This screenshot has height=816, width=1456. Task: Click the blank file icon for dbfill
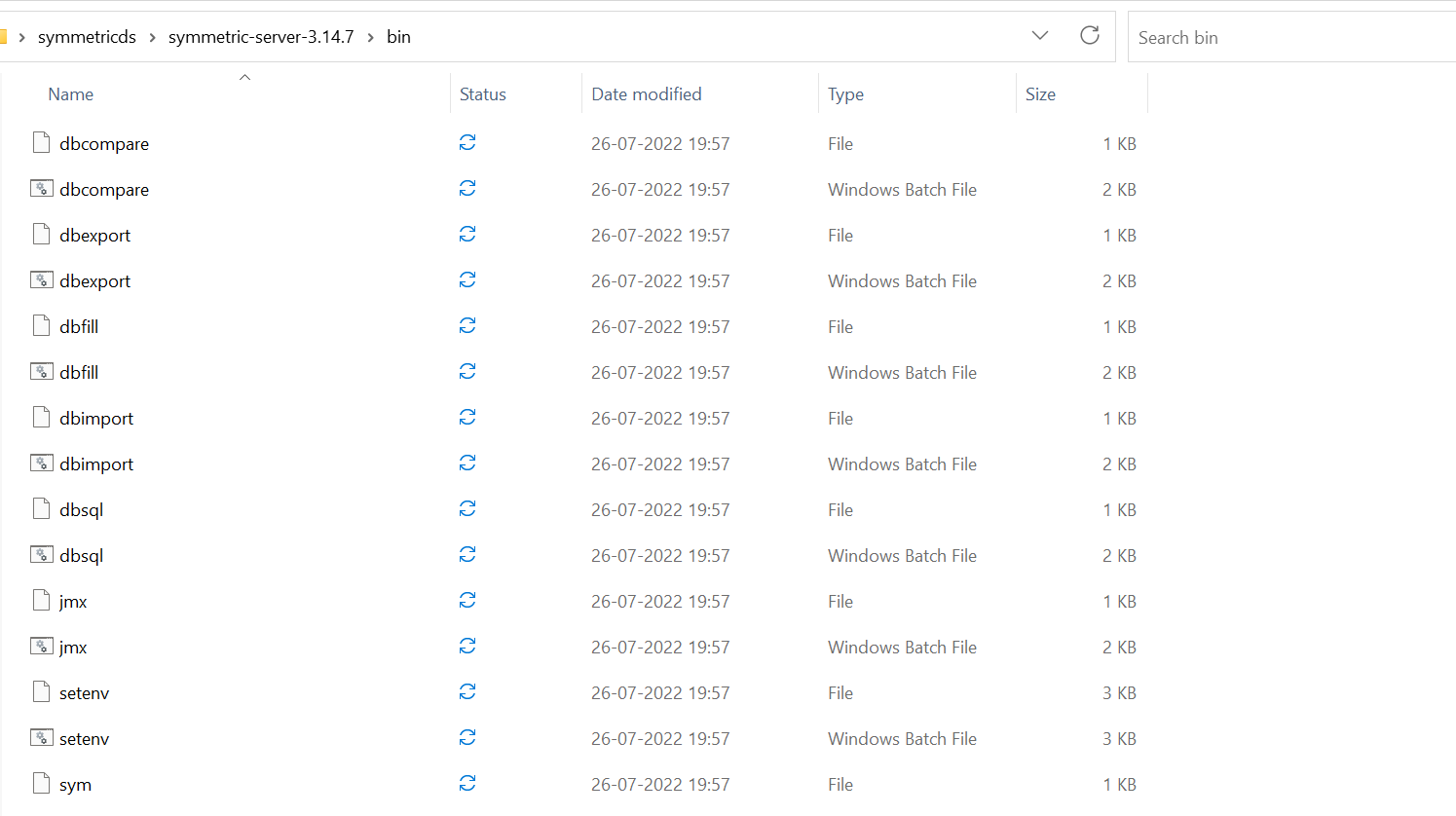tap(41, 326)
